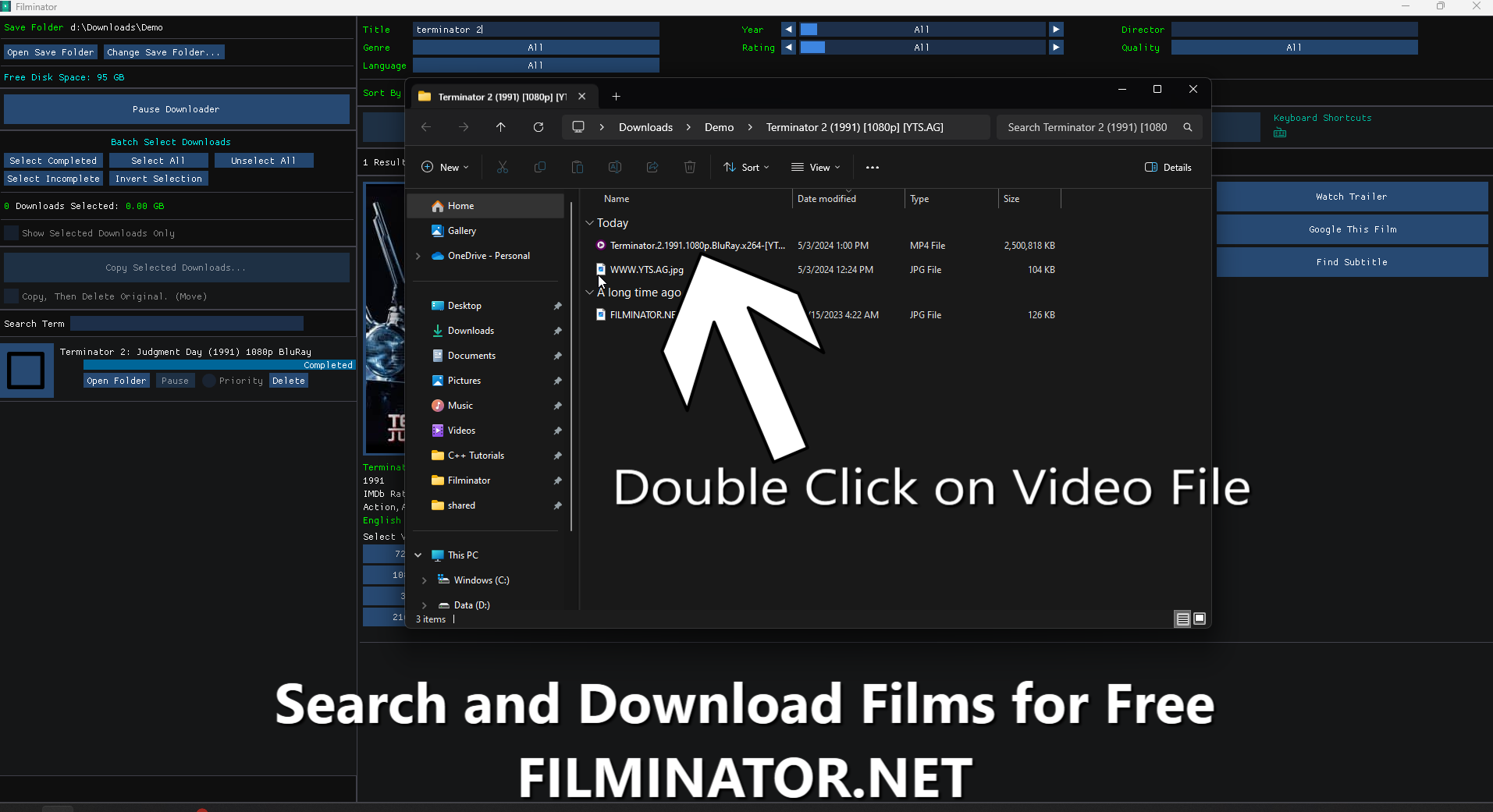The width and height of the screenshot is (1493, 812).
Task: Open Downloads in the quick access list
Action: pos(471,331)
